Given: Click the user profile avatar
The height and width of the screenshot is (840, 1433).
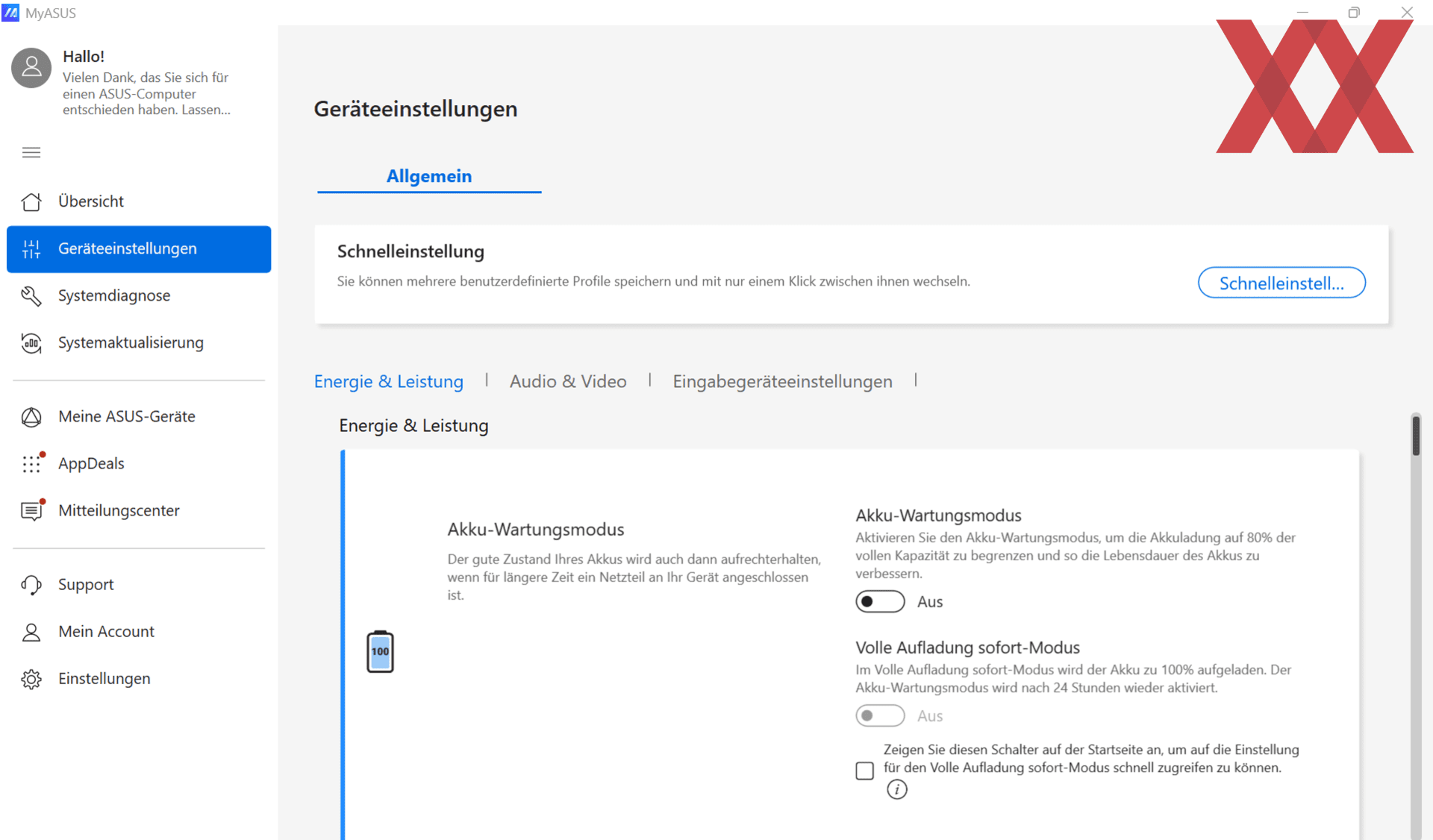Looking at the screenshot, I should coord(31,68).
